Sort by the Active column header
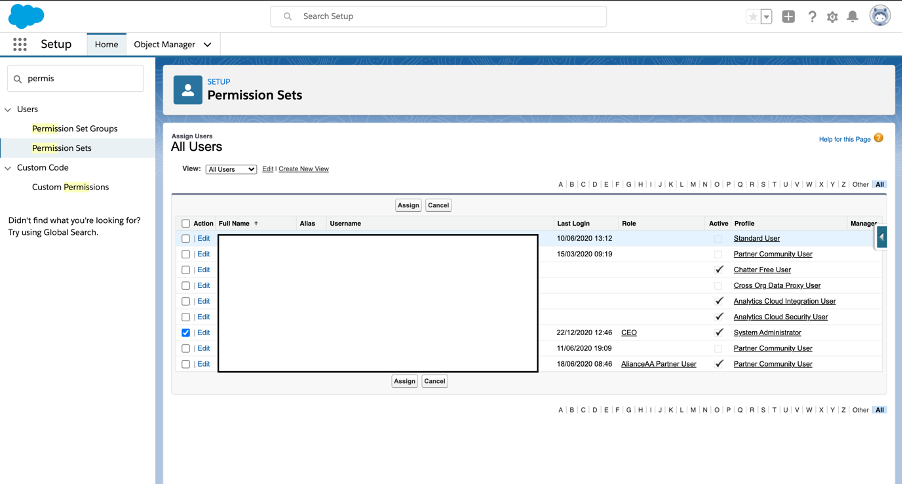 (718, 223)
